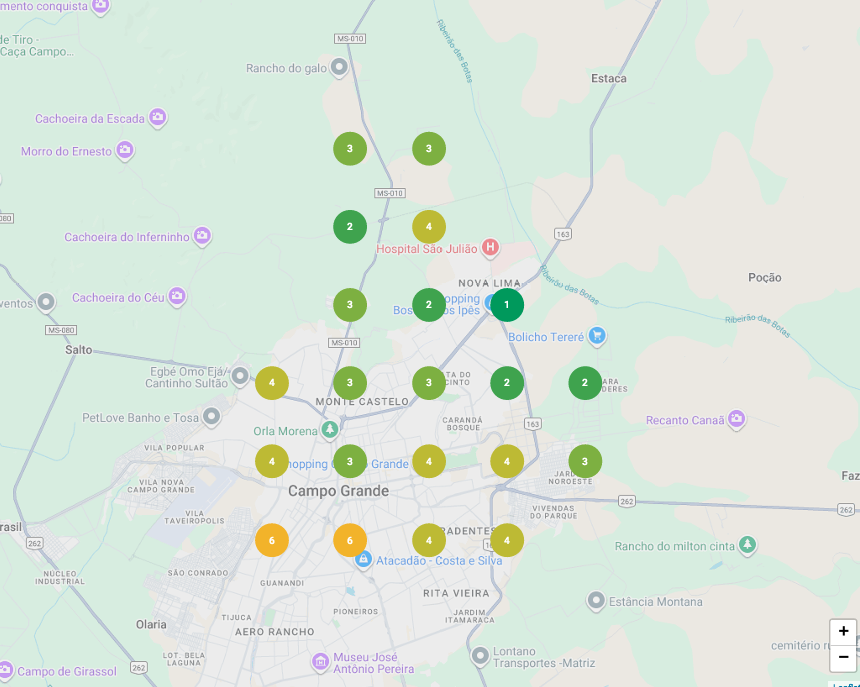Click the Orla Morena park icon
The image size is (860, 687).
click(330, 430)
